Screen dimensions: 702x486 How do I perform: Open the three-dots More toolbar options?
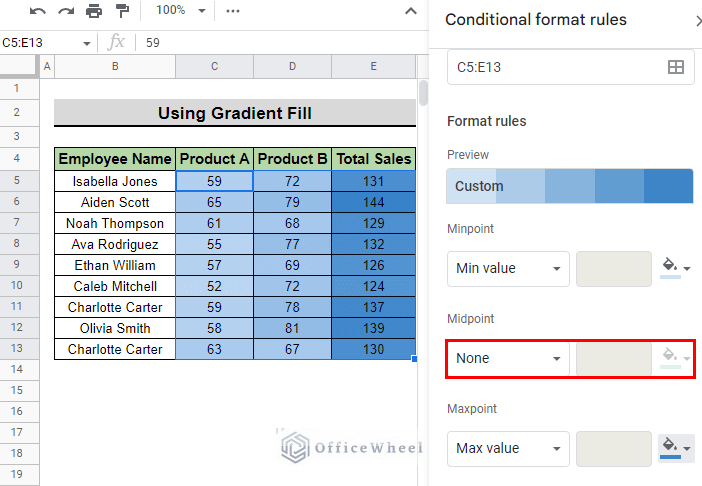pos(233,11)
